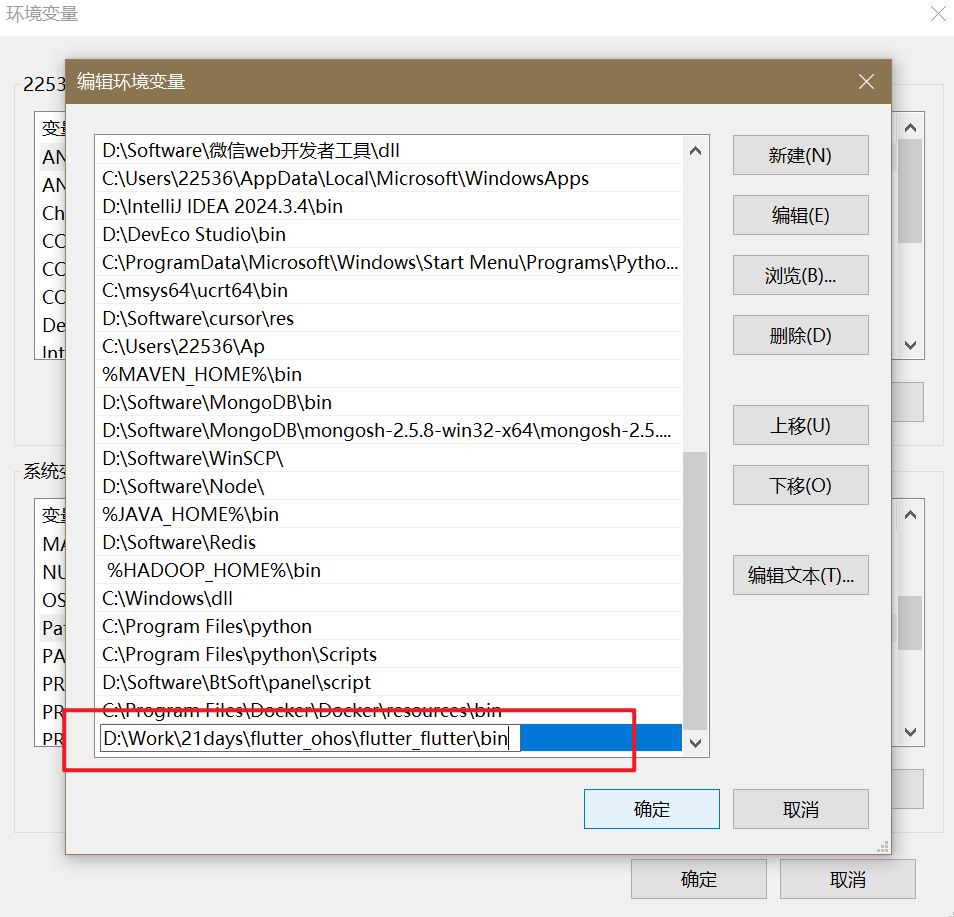Click path list scroll-down arrow
The height and width of the screenshot is (917, 954).
click(695, 743)
